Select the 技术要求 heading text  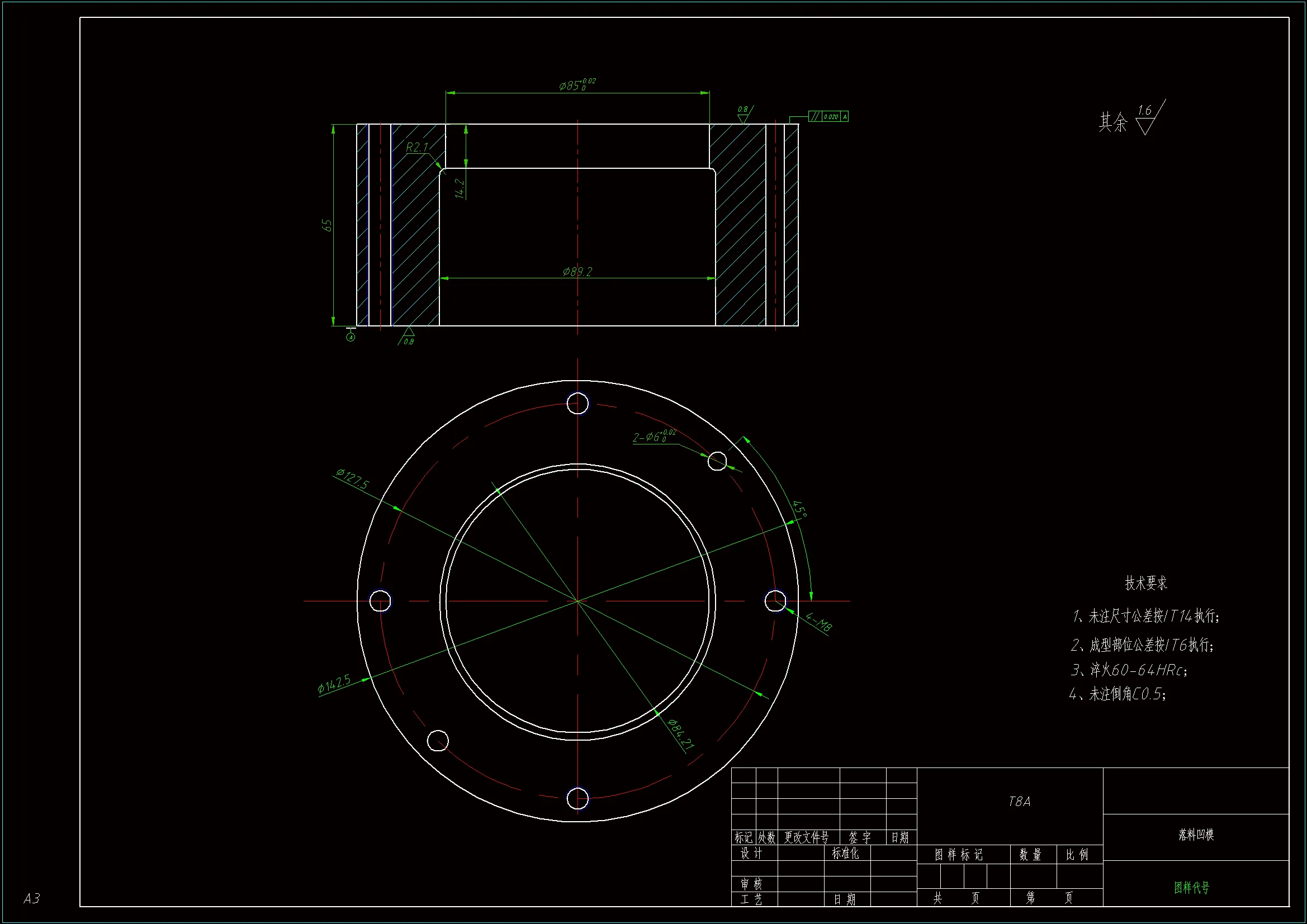pyautogui.click(x=1145, y=583)
